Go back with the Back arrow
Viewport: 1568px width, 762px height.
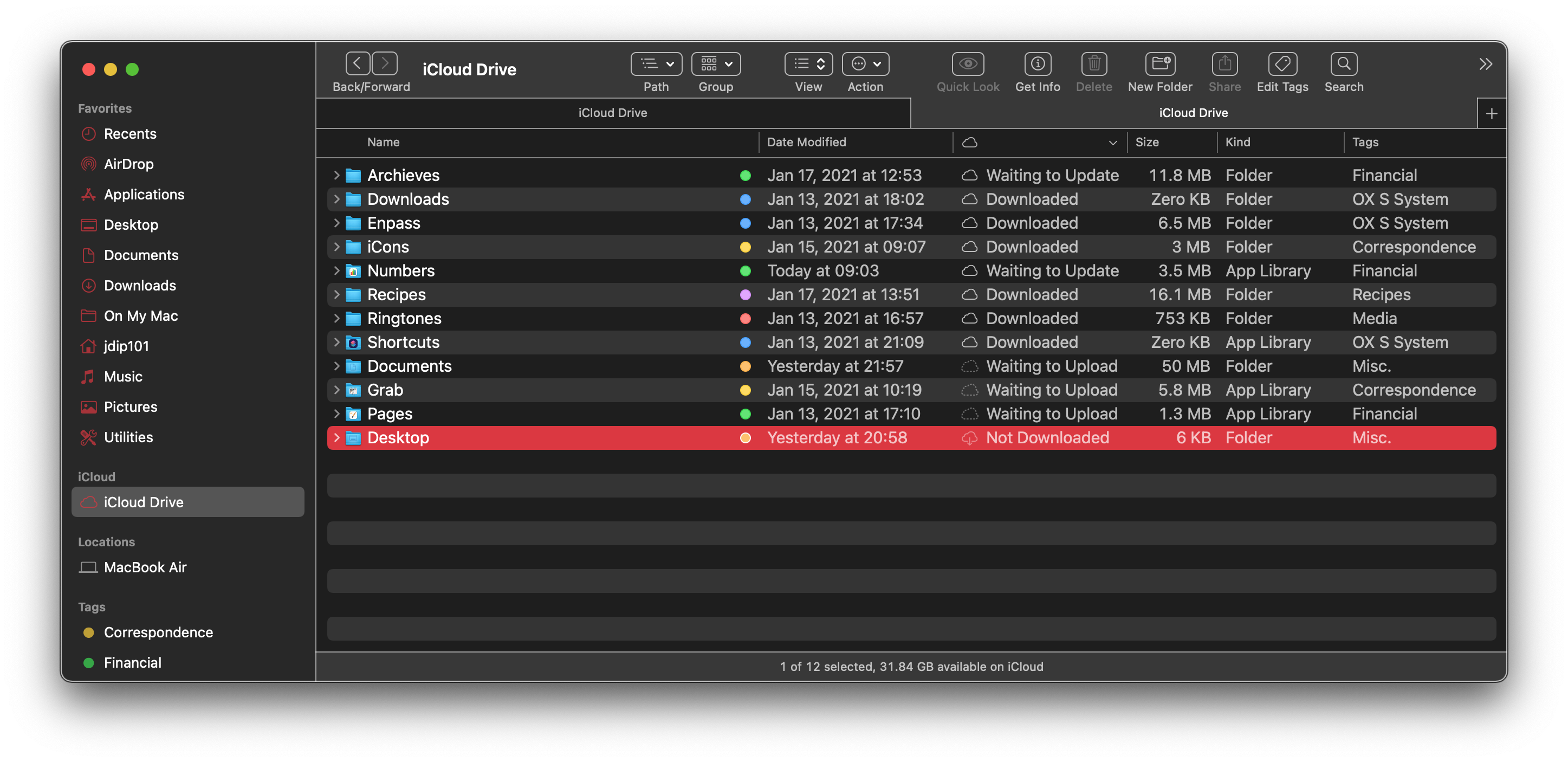coord(358,63)
